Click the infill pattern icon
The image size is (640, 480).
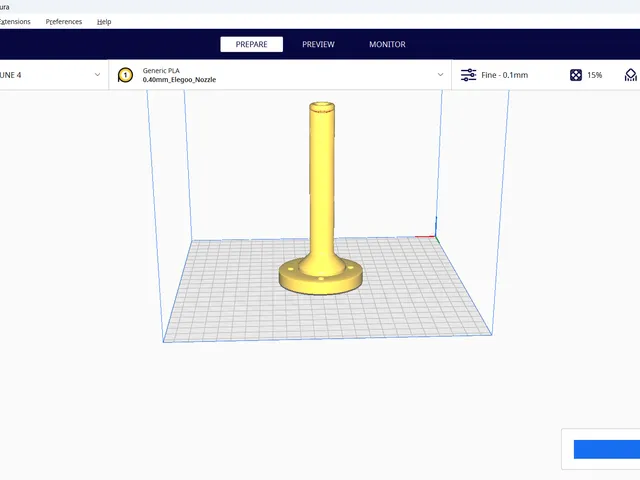(576, 75)
